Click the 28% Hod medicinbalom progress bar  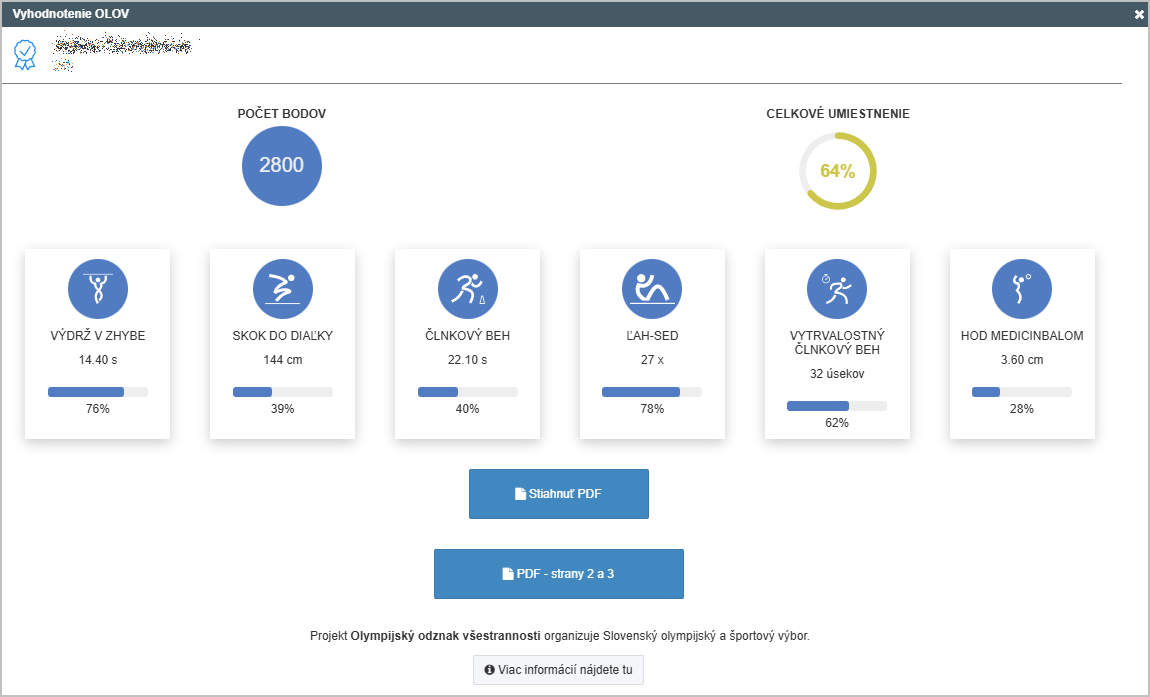[1021, 392]
